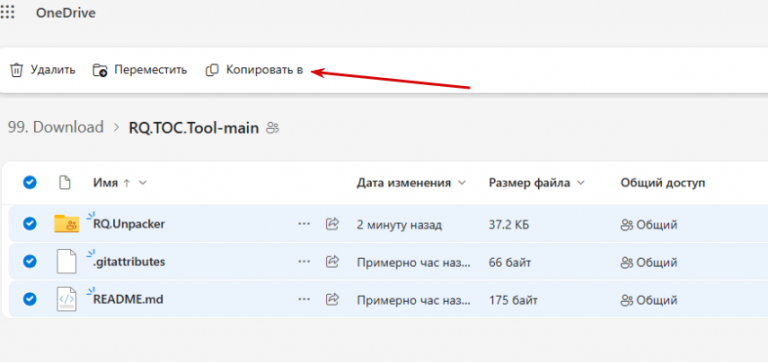The width and height of the screenshot is (768, 362).
Task: Go to 99. Download breadcrumb
Action: 55,128
